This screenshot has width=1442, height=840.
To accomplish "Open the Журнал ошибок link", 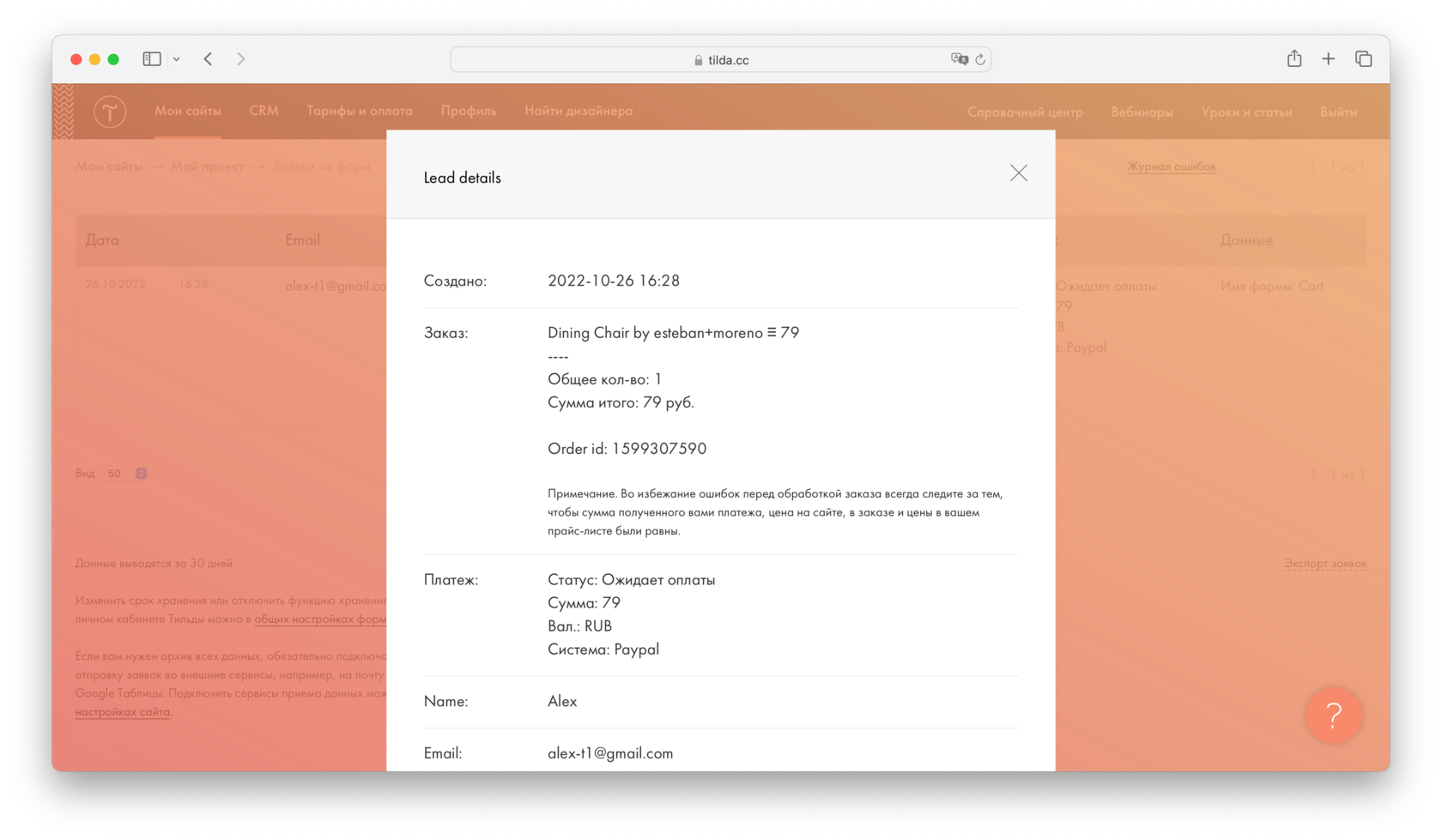I will click(1172, 166).
